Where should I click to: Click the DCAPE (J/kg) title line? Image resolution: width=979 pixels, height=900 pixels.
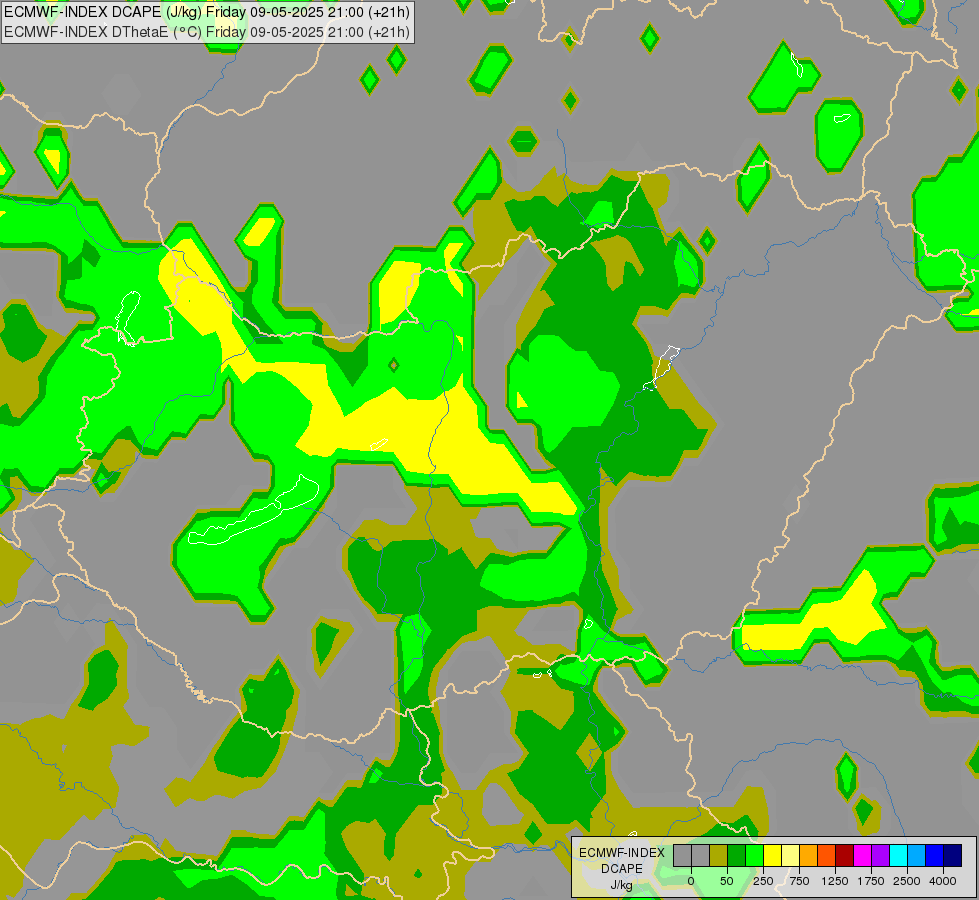(207, 12)
